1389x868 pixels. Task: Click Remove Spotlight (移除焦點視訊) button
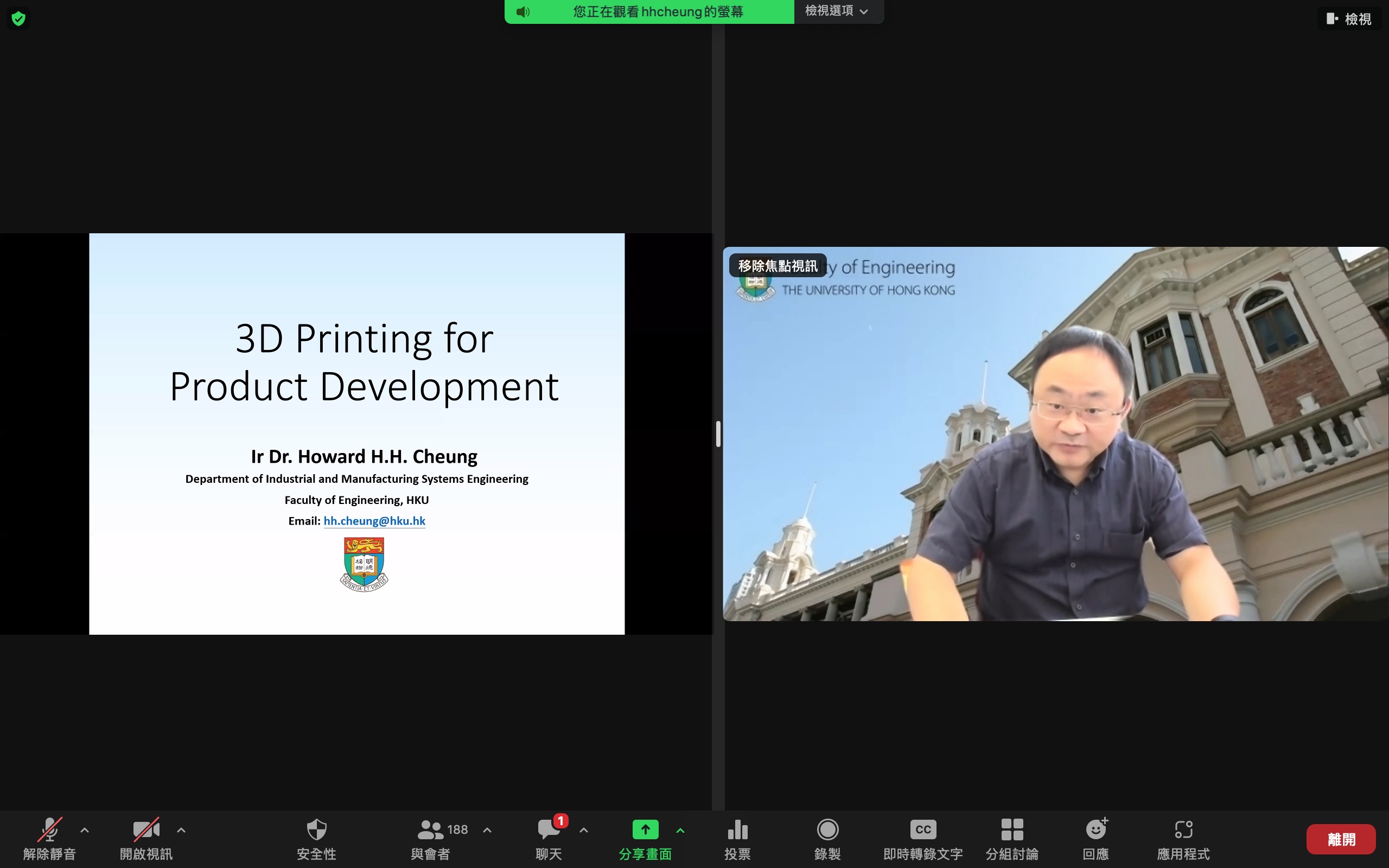click(x=778, y=266)
